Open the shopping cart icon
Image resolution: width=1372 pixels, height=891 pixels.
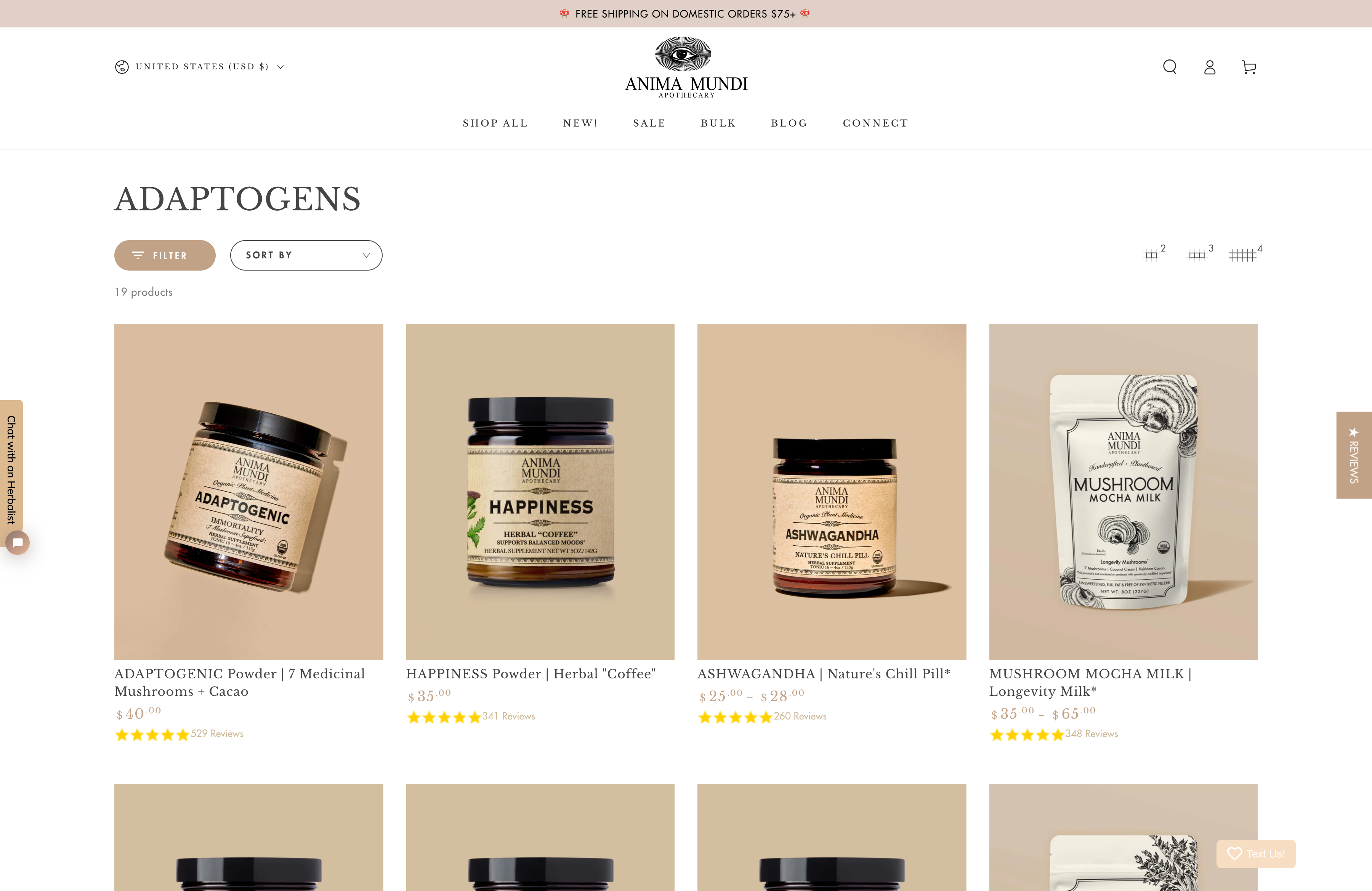point(1249,67)
